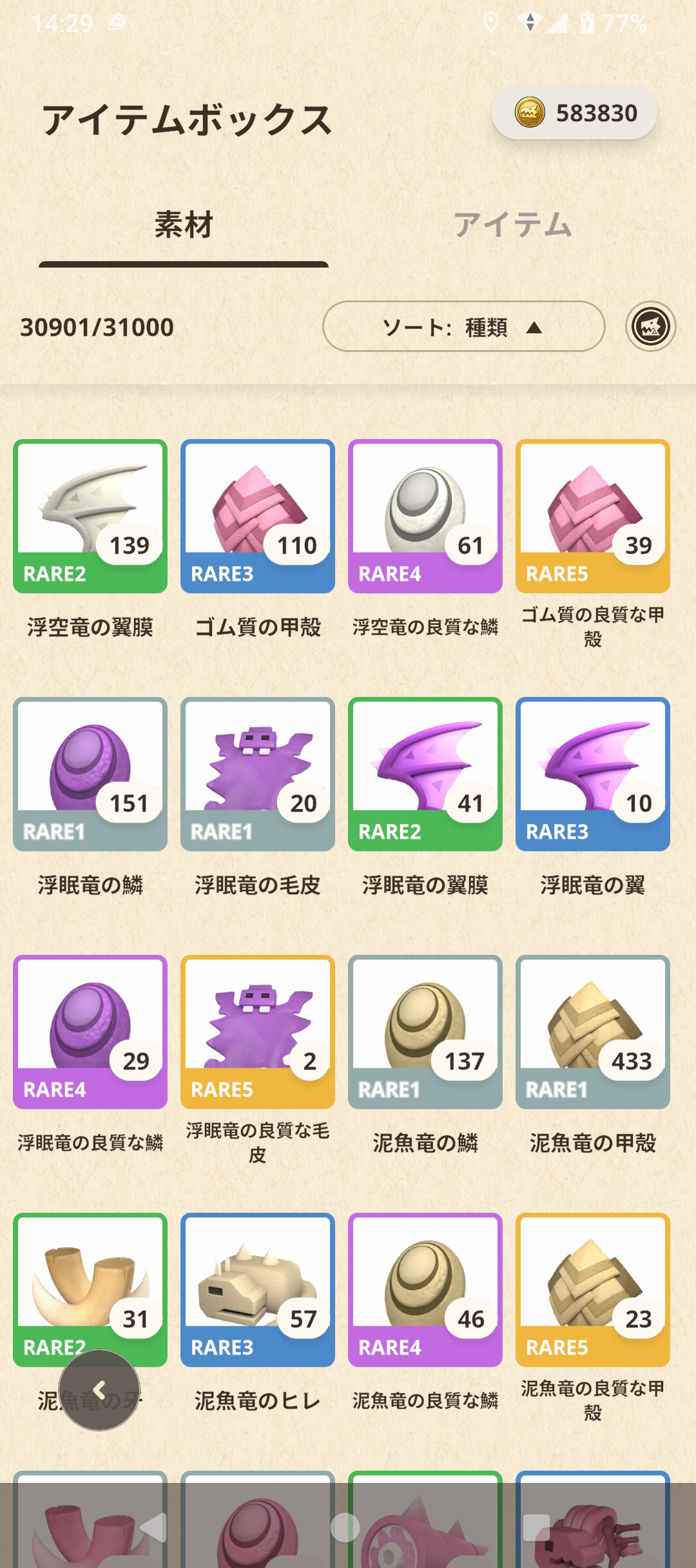Tap the zenny coin balance 583830
Image resolution: width=696 pixels, height=1568 pixels.
point(574,113)
